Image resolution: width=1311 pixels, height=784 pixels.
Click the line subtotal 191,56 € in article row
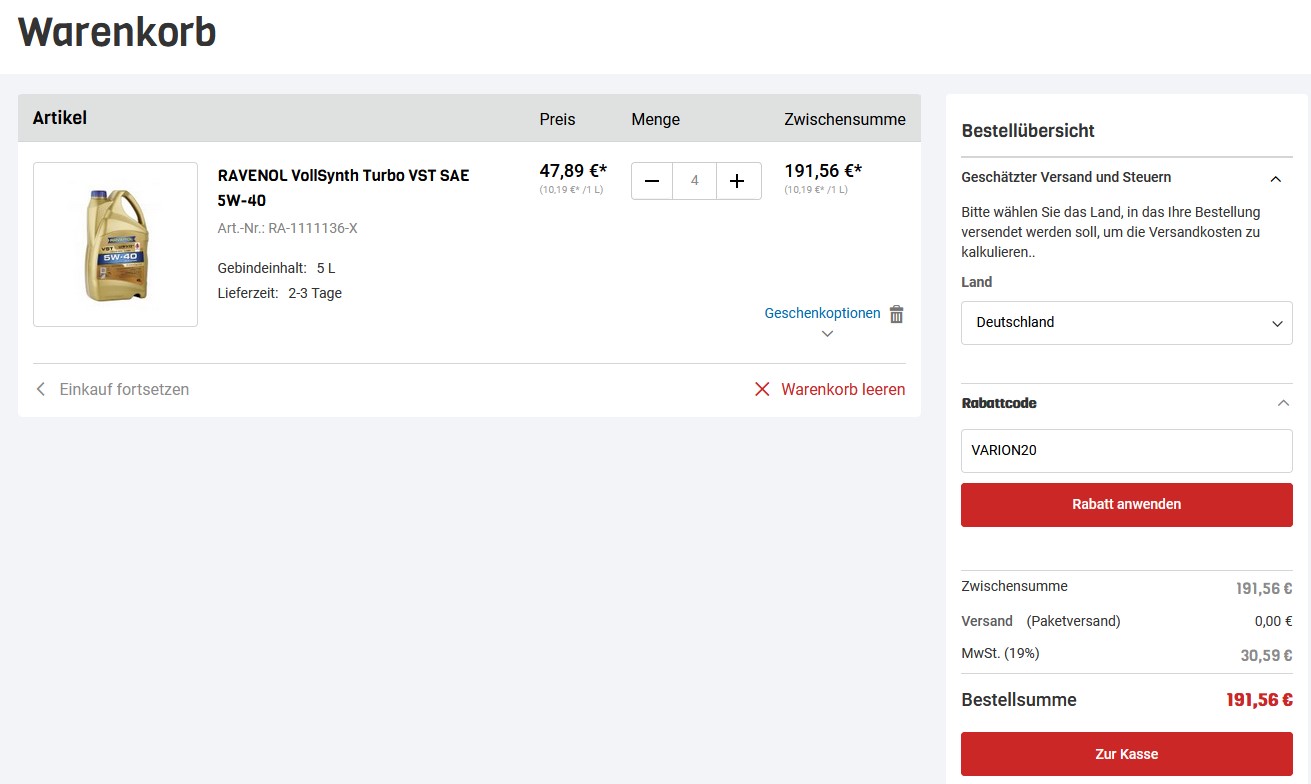click(x=823, y=171)
